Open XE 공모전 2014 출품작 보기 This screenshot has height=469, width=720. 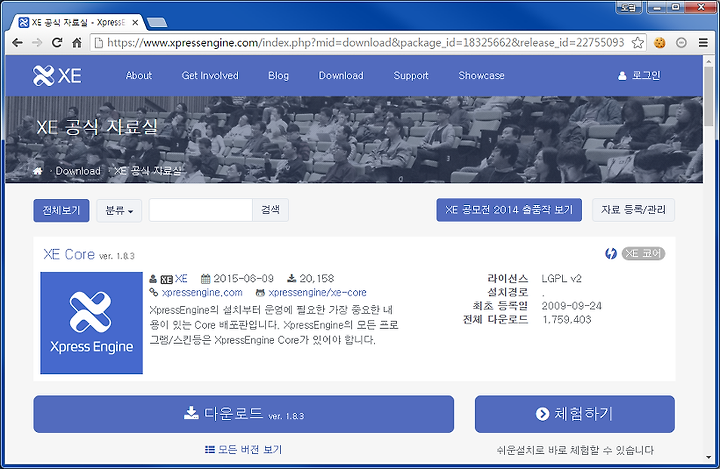tap(509, 210)
